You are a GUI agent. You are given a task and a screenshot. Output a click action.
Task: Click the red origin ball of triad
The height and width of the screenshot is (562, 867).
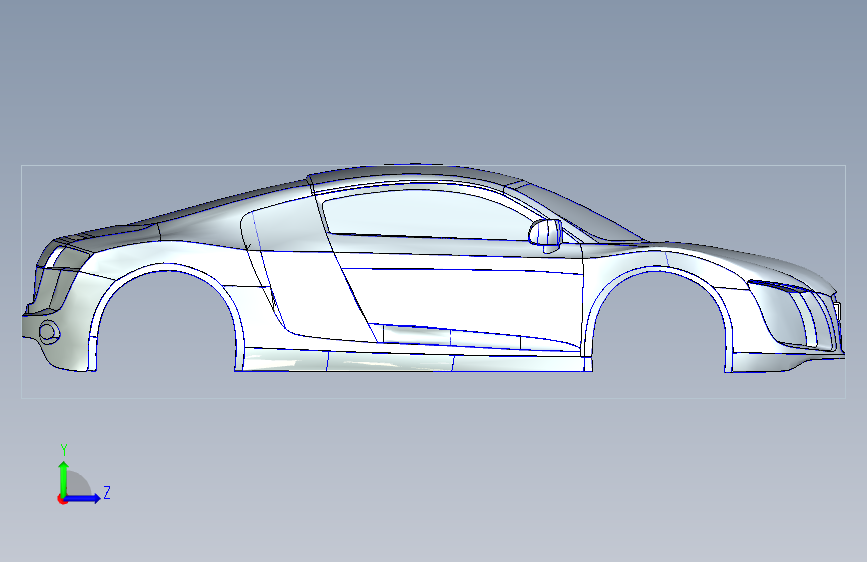(x=62, y=499)
